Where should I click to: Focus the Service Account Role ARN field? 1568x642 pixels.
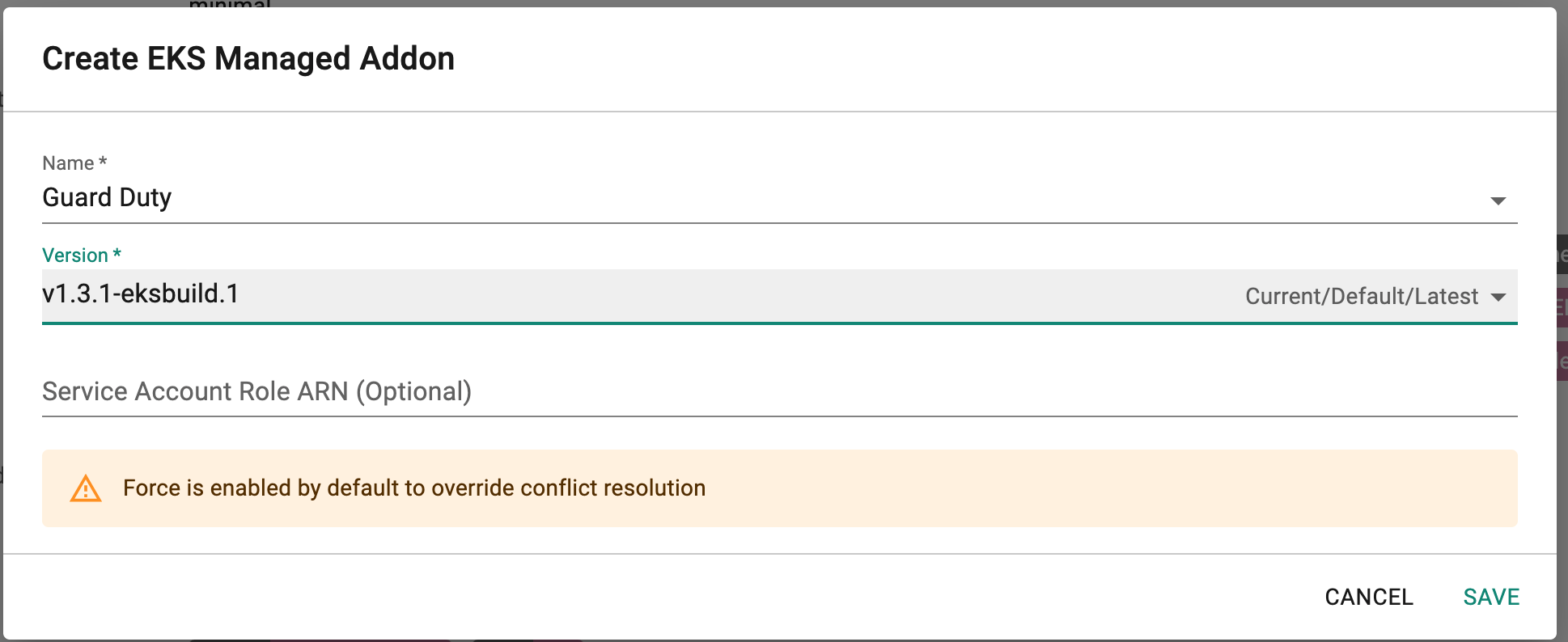[779, 392]
